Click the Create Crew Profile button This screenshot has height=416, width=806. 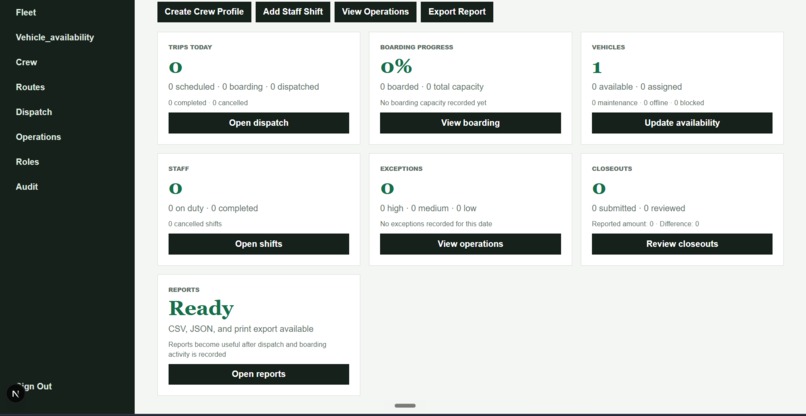[x=204, y=12]
